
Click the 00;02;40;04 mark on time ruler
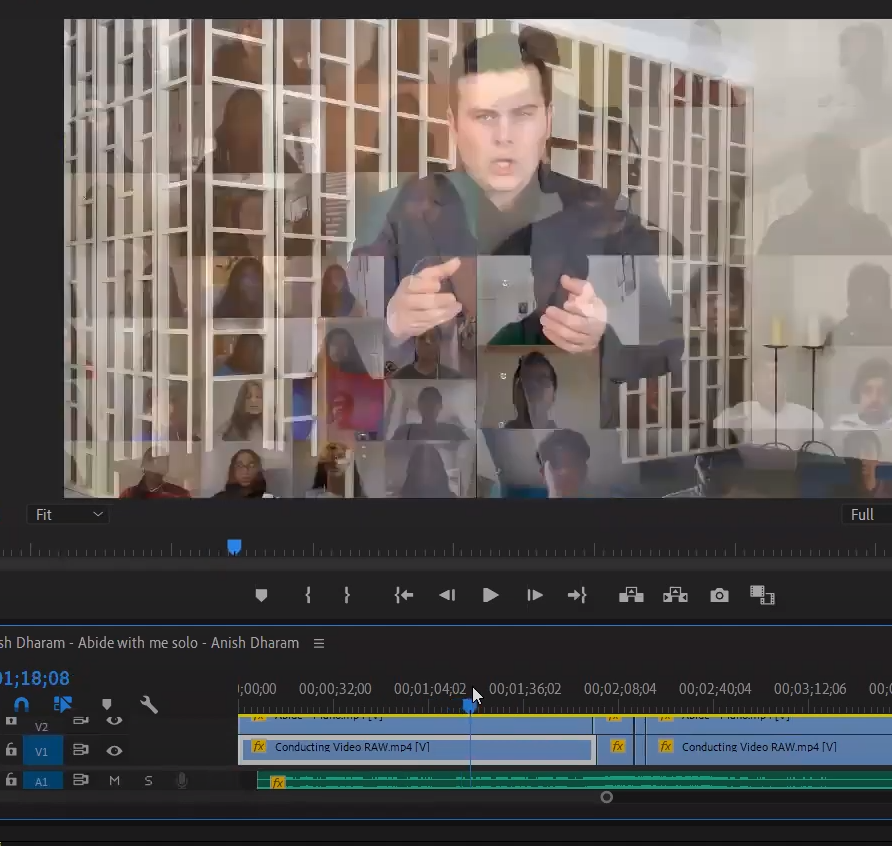715,689
